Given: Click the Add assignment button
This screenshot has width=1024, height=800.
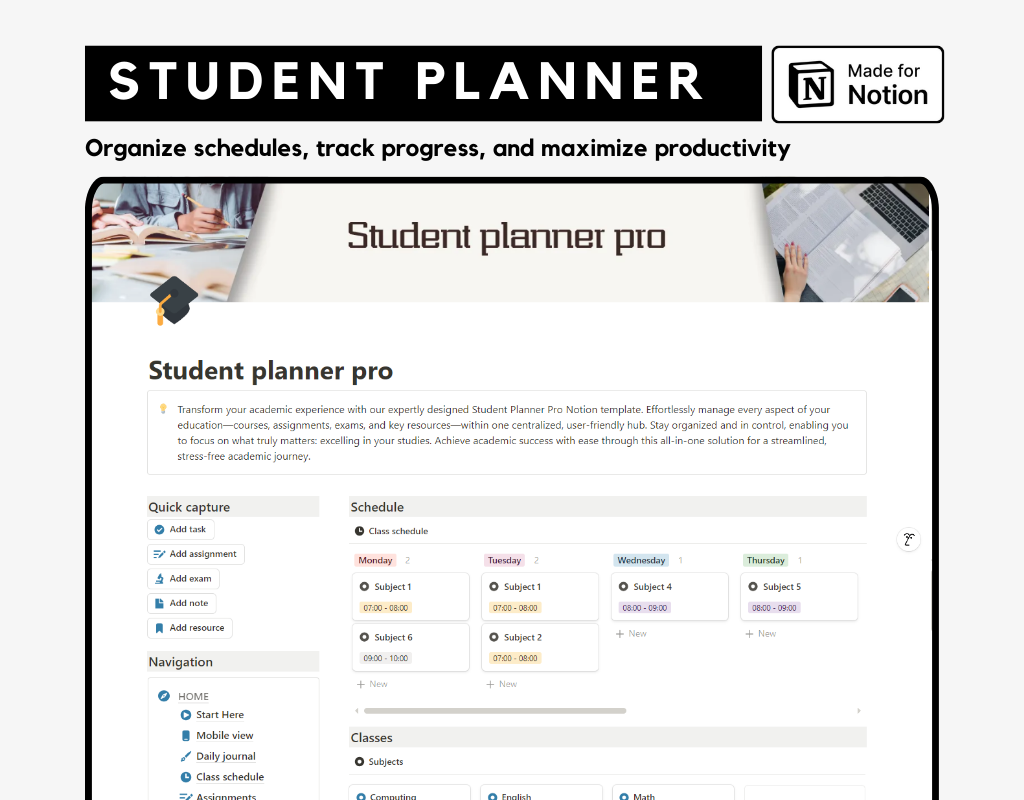Looking at the screenshot, I should click(196, 554).
